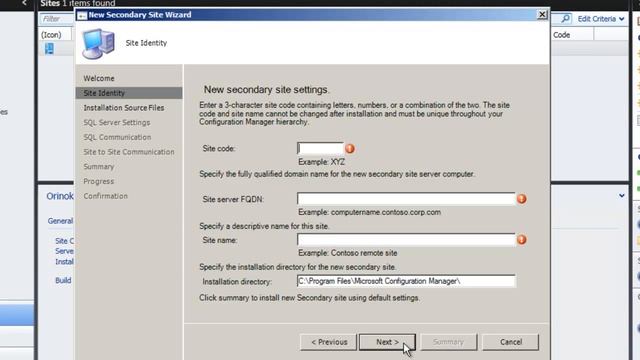Collapse the details pane with the chevron

621,196
